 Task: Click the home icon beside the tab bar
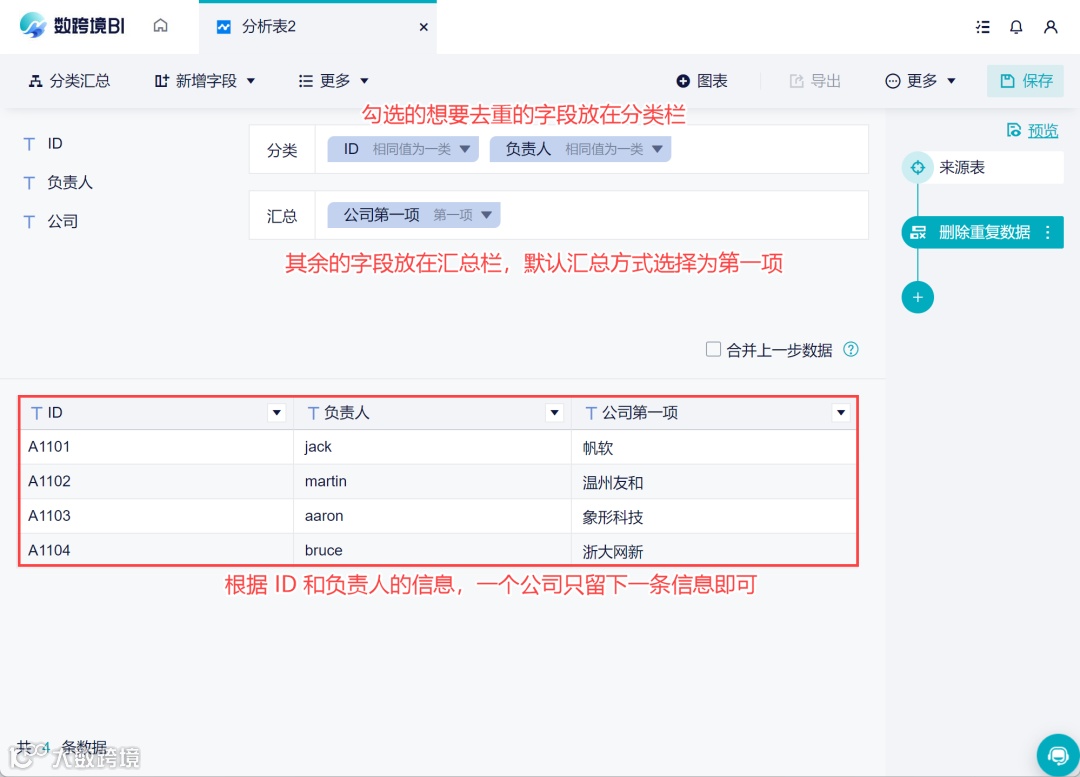[160, 26]
